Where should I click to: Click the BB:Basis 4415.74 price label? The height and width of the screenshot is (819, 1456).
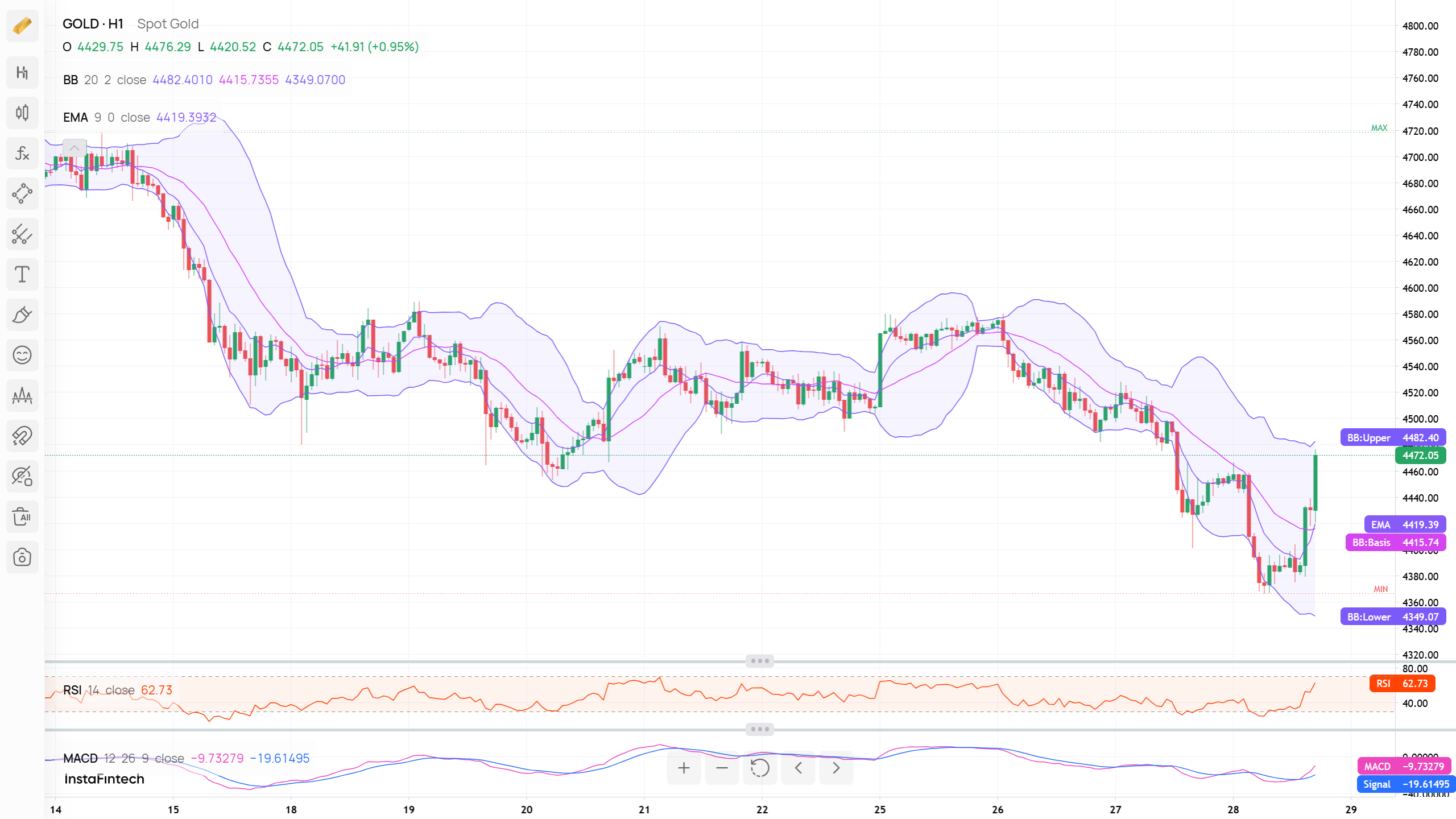(x=1396, y=542)
